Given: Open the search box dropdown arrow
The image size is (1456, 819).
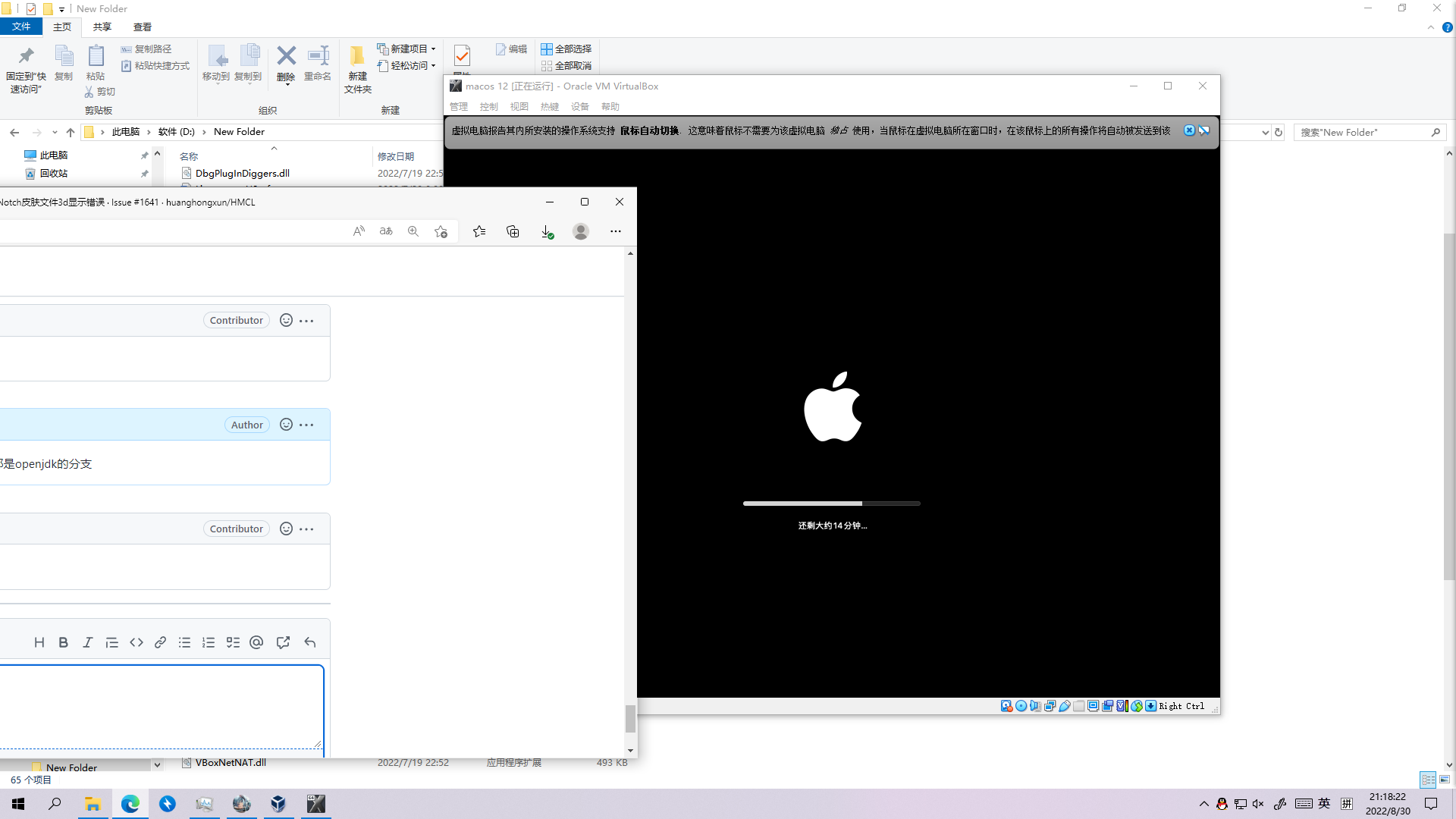Looking at the screenshot, I should click(1263, 132).
